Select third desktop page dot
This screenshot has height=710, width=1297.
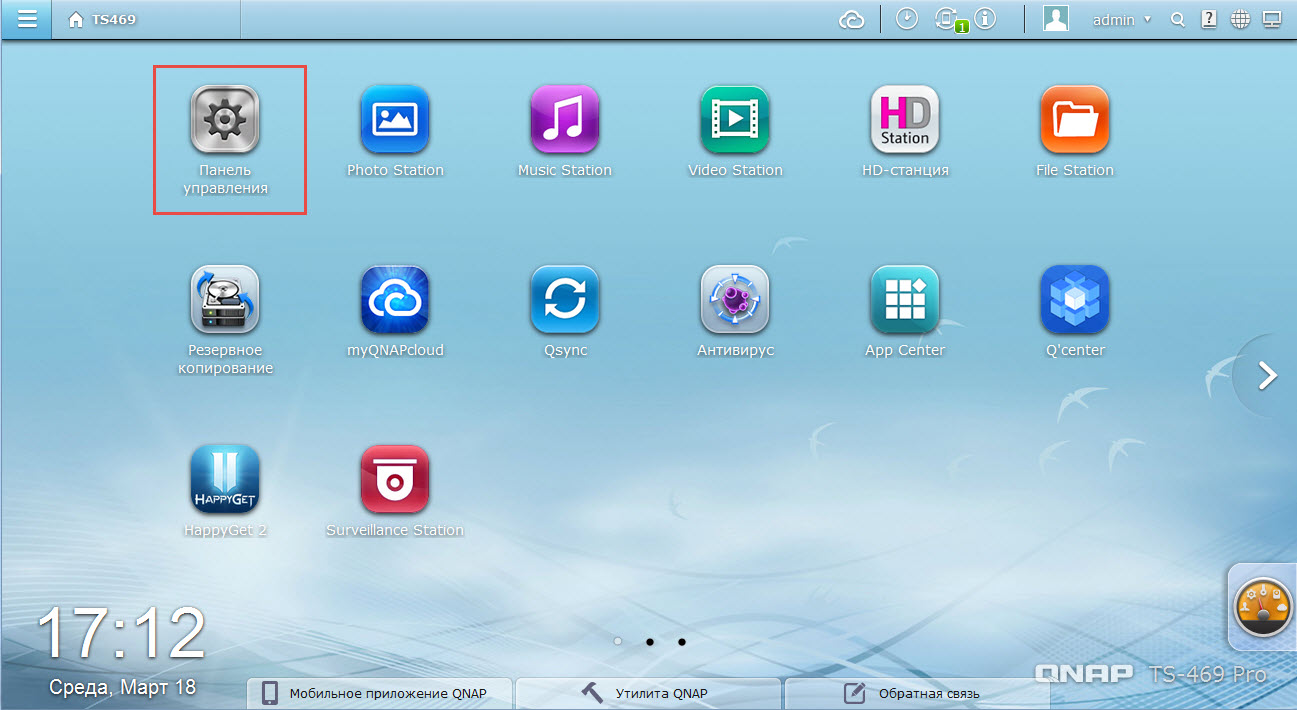click(682, 641)
